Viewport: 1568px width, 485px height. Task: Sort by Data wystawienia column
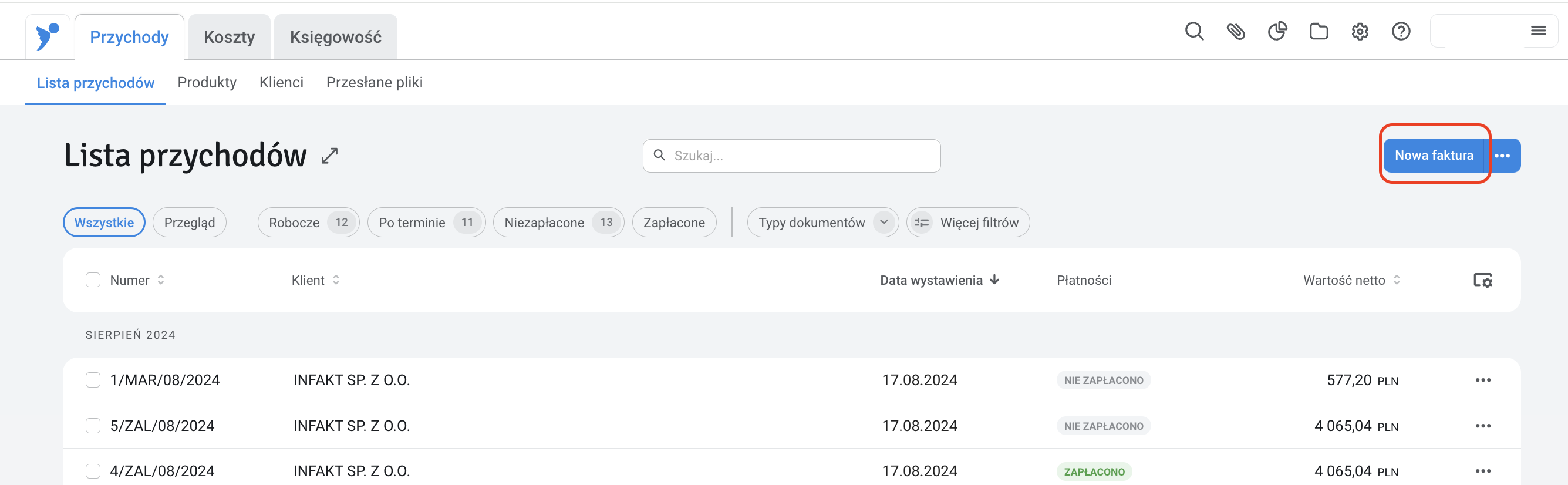[x=939, y=280]
